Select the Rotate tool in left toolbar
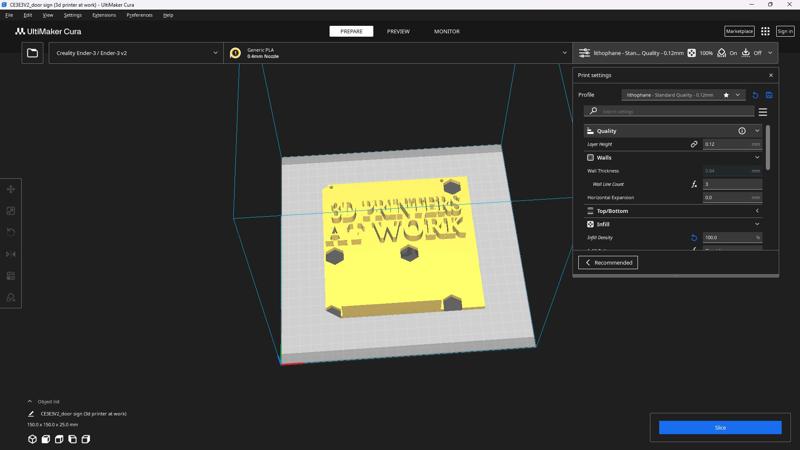The image size is (800, 450). pos(11,232)
